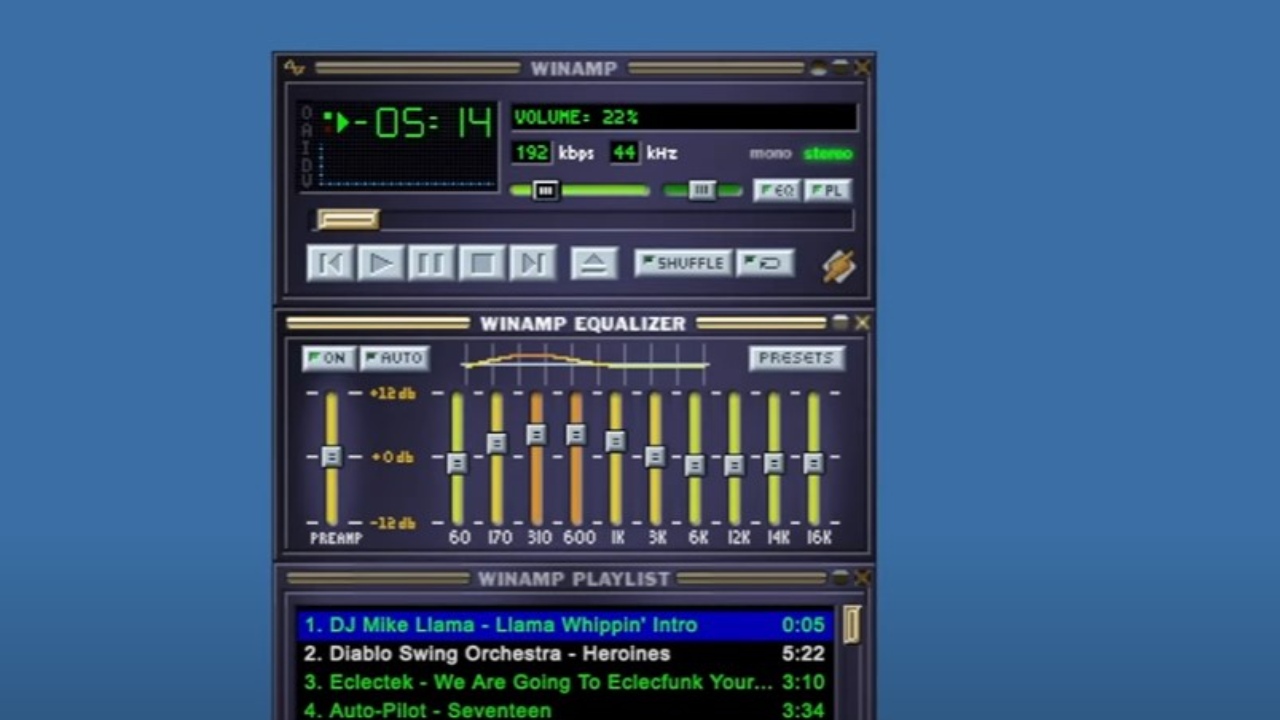Click the 5:22 duration of Heroines
This screenshot has width=1280, height=720.
pyautogui.click(x=803, y=654)
